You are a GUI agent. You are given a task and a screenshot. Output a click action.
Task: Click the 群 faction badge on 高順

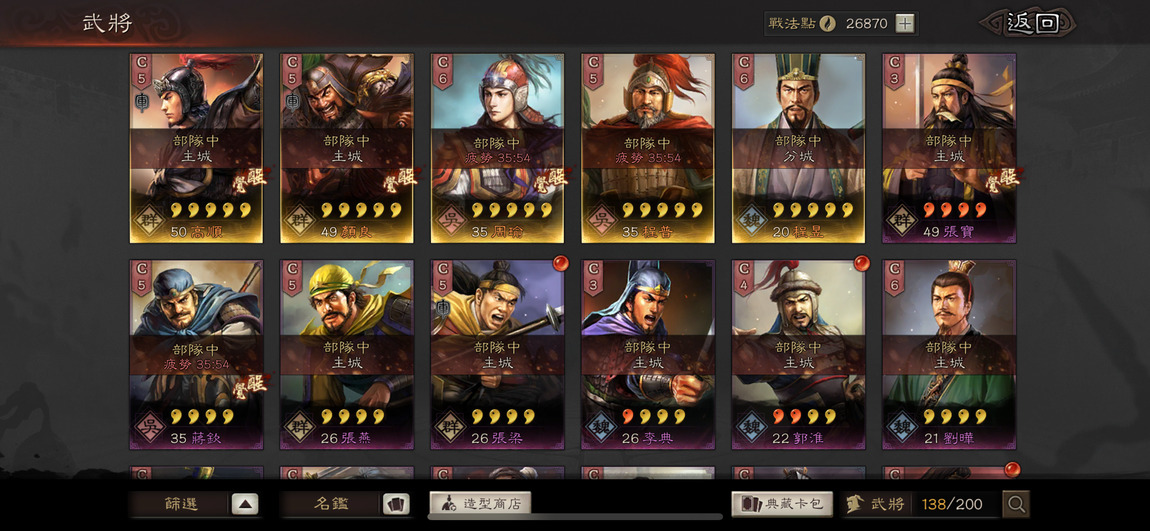tap(149, 219)
